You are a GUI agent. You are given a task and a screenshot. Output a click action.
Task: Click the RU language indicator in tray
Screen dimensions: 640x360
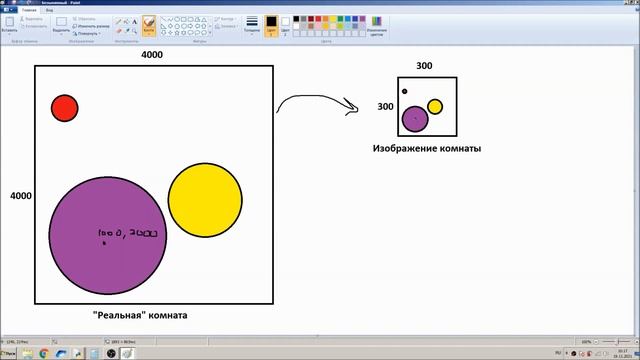558,353
